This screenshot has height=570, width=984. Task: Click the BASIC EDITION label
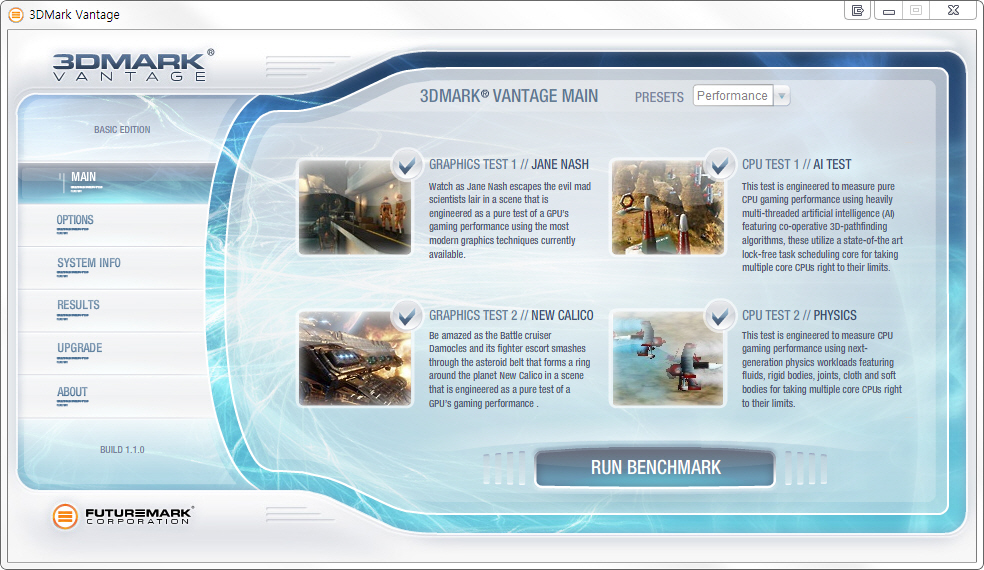tap(122, 129)
